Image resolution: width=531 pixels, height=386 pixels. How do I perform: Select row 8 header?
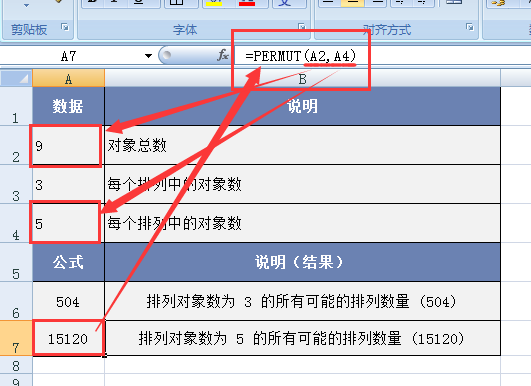point(16,365)
